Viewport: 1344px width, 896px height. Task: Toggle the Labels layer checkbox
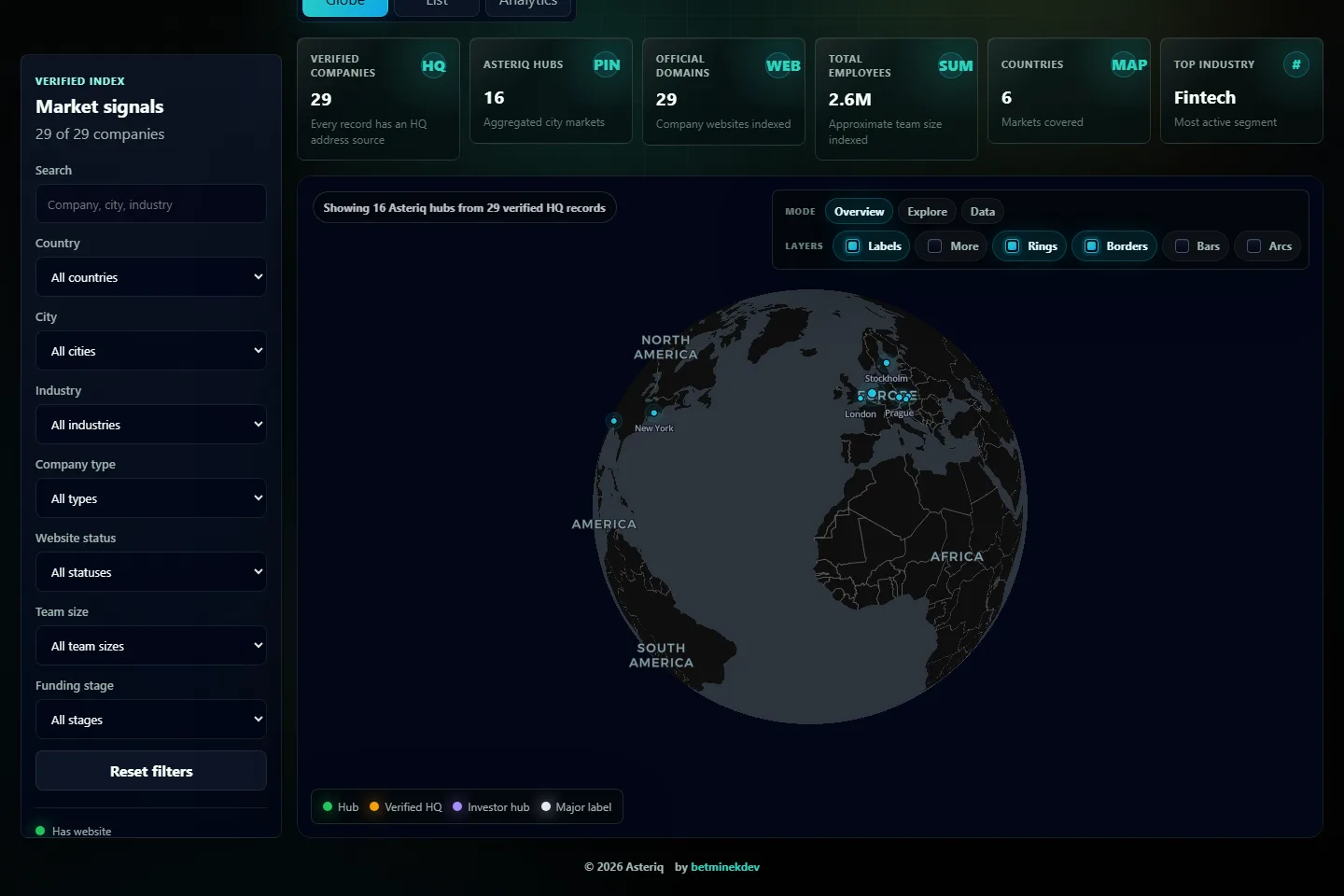coord(852,246)
